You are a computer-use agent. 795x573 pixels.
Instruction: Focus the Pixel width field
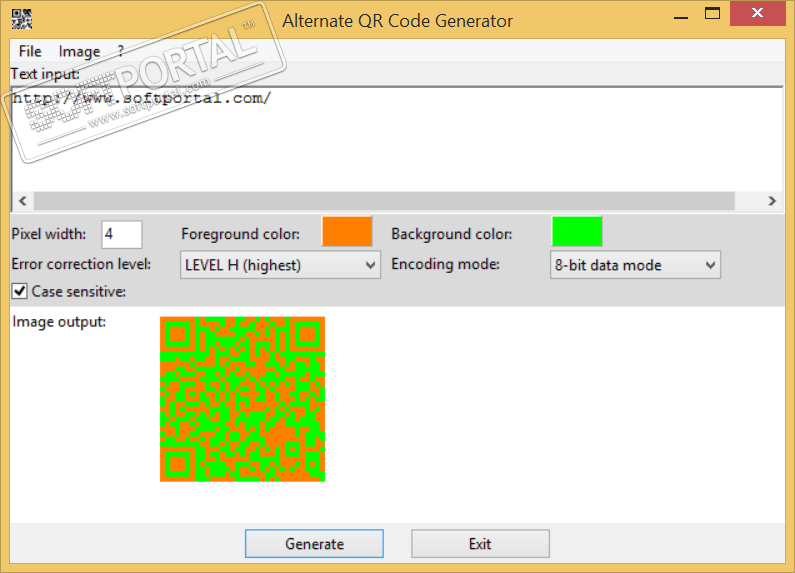tap(122, 234)
